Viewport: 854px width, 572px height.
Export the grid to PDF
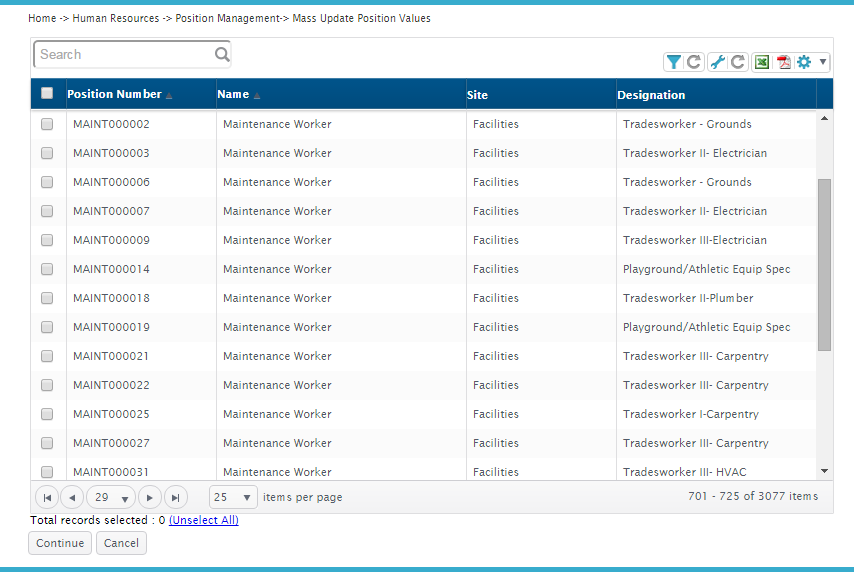point(784,62)
